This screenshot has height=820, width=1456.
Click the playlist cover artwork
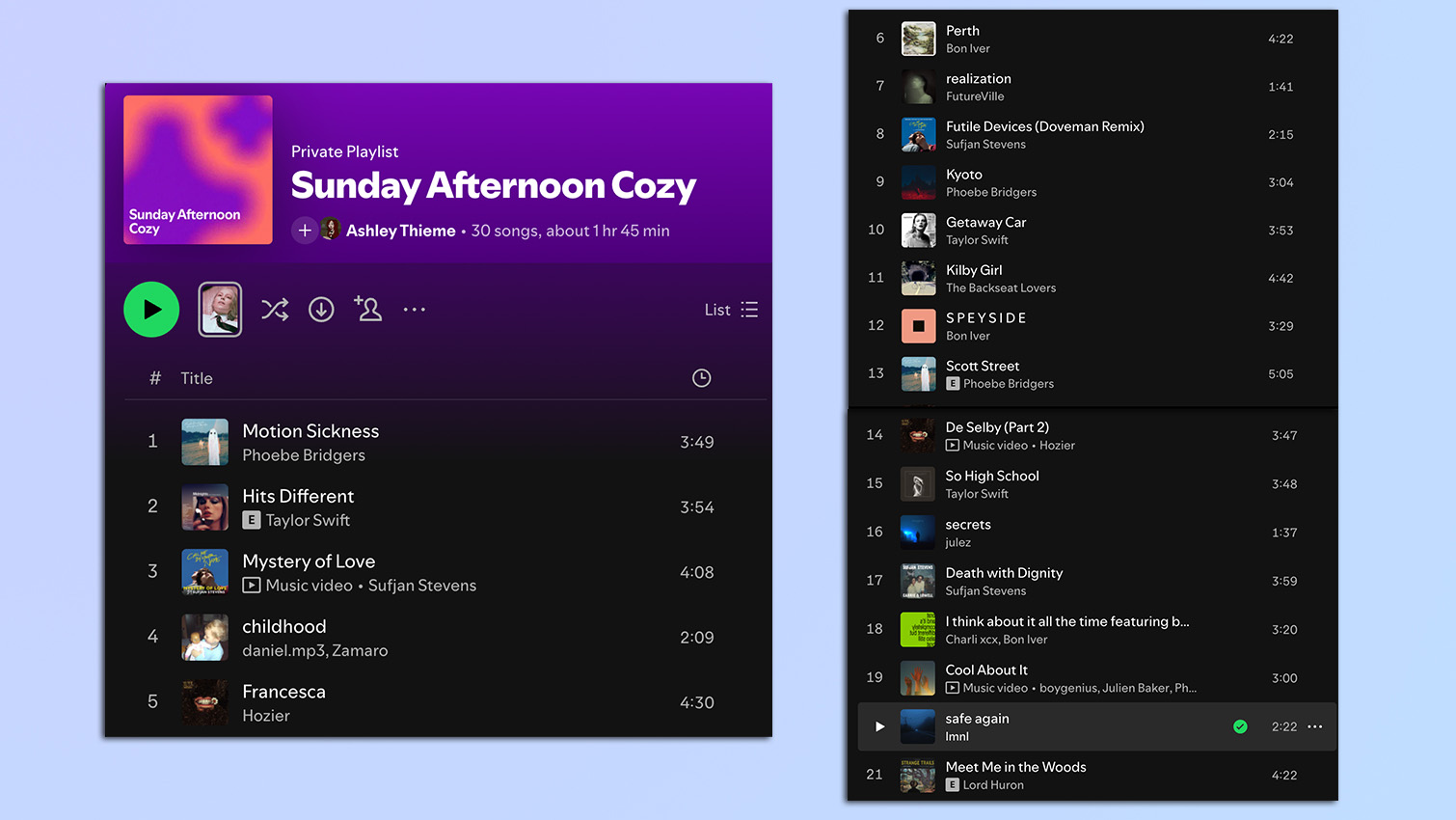[198, 170]
